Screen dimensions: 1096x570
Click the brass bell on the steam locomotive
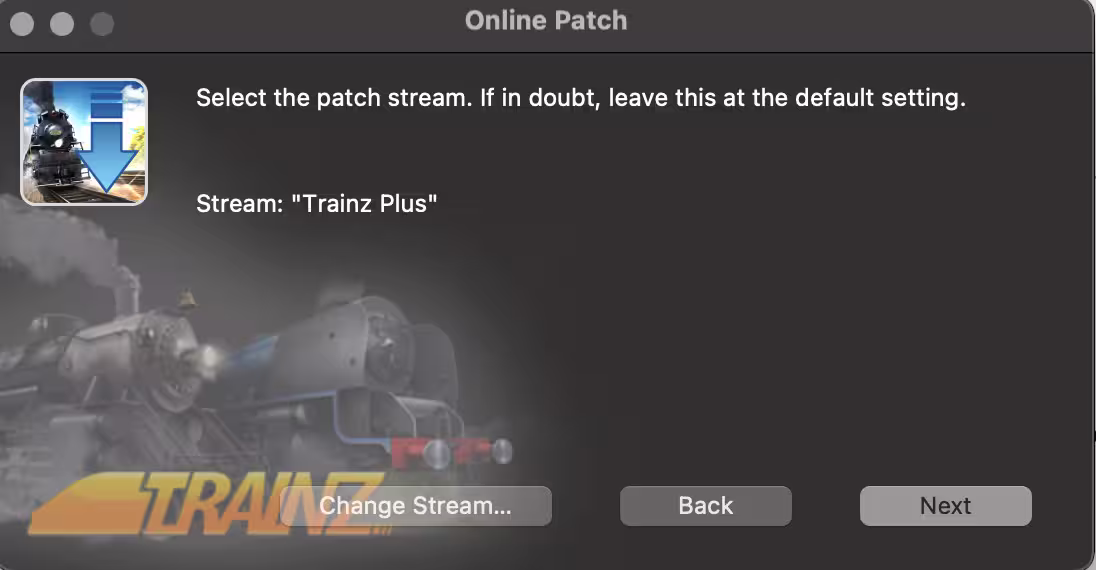187,300
